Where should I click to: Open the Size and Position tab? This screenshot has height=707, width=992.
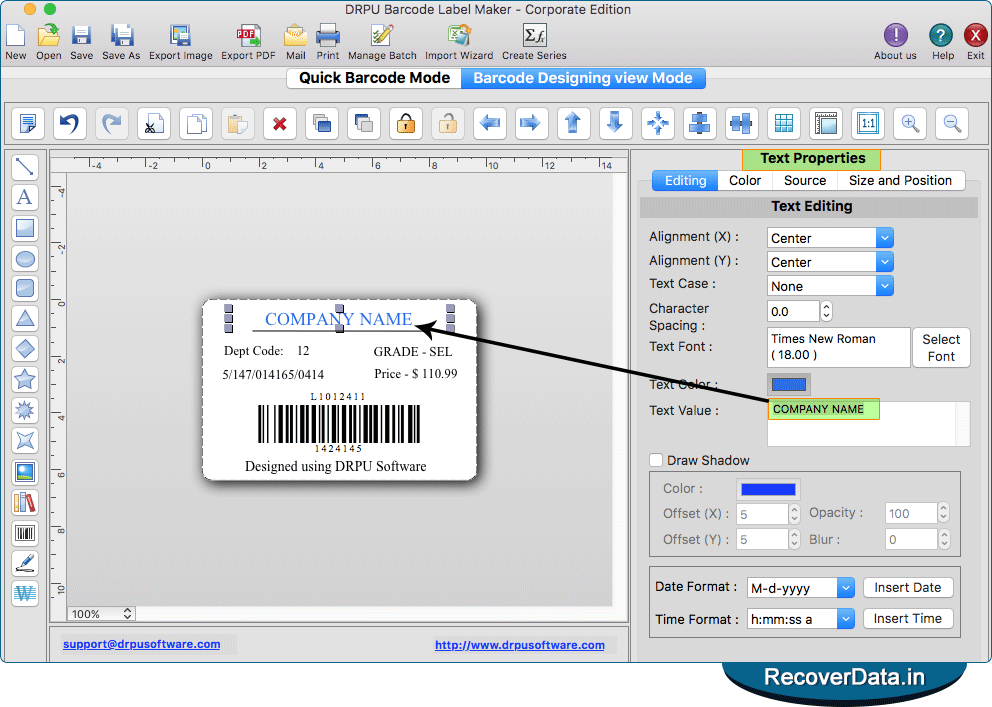coord(900,180)
